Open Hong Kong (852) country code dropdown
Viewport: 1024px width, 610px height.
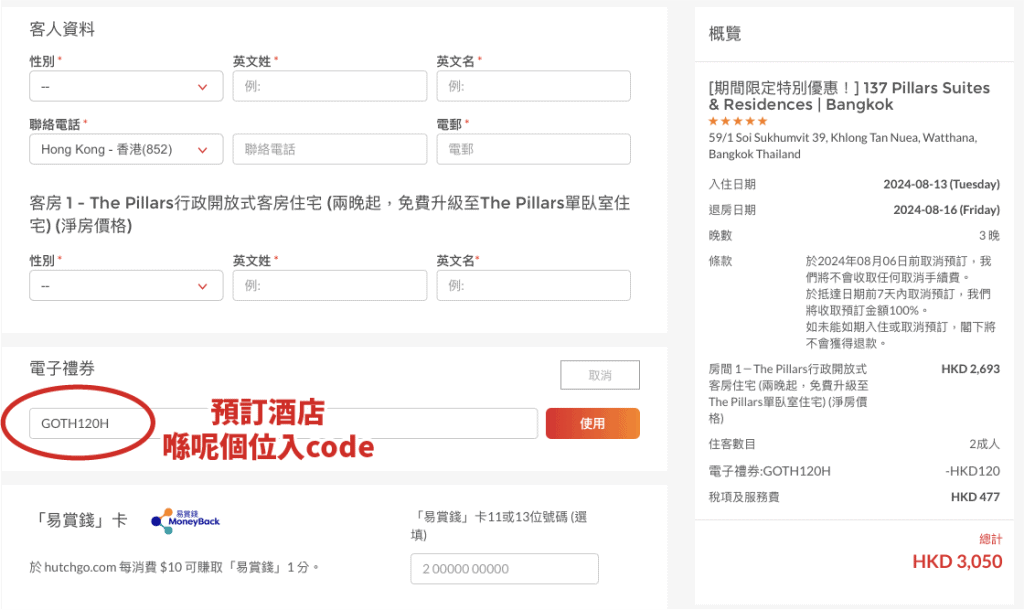[x=120, y=149]
